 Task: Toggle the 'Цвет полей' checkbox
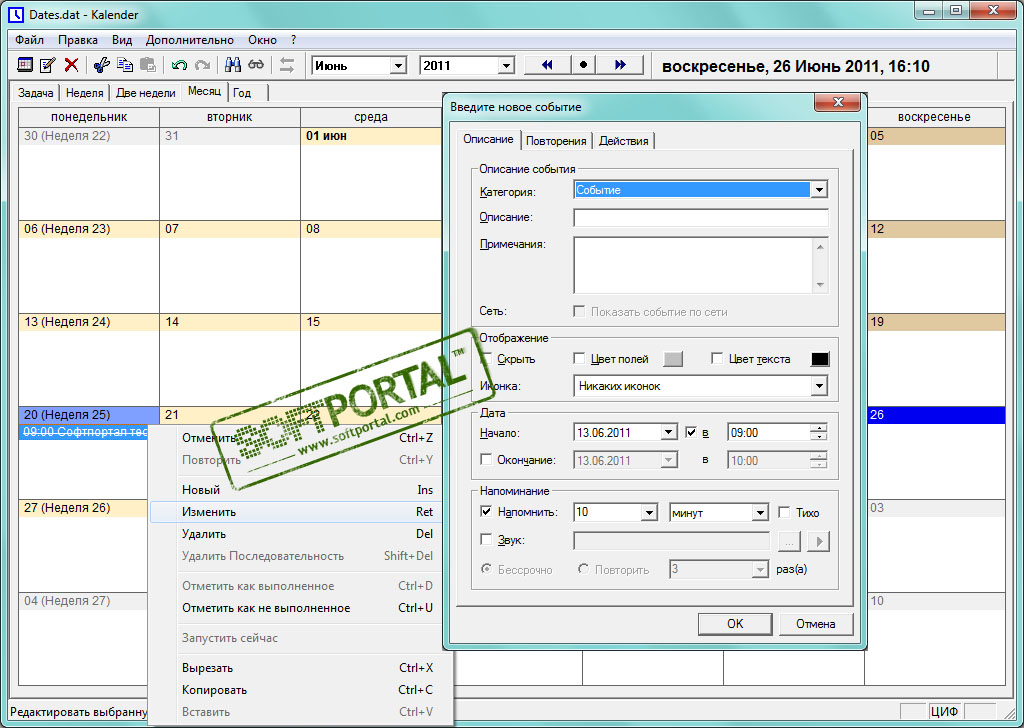pos(579,358)
